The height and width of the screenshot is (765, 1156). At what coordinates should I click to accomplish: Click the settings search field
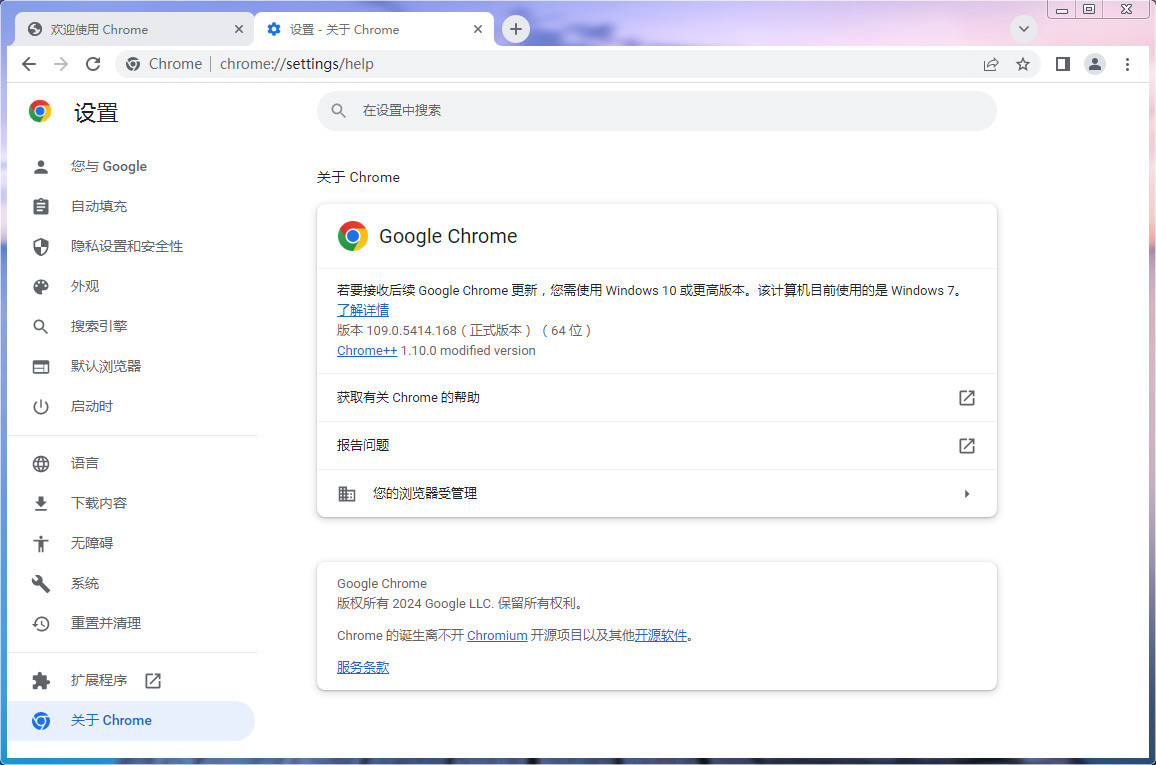[x=655, y=111]
